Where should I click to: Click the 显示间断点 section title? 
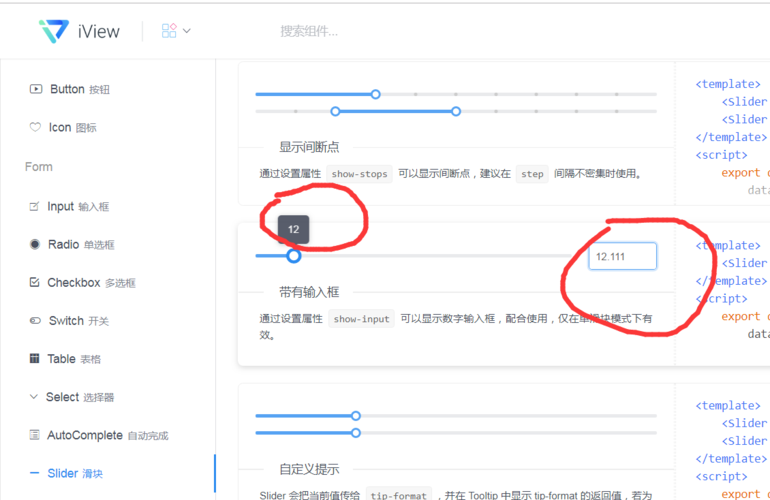pyautogui.click(x=309, y=147)
